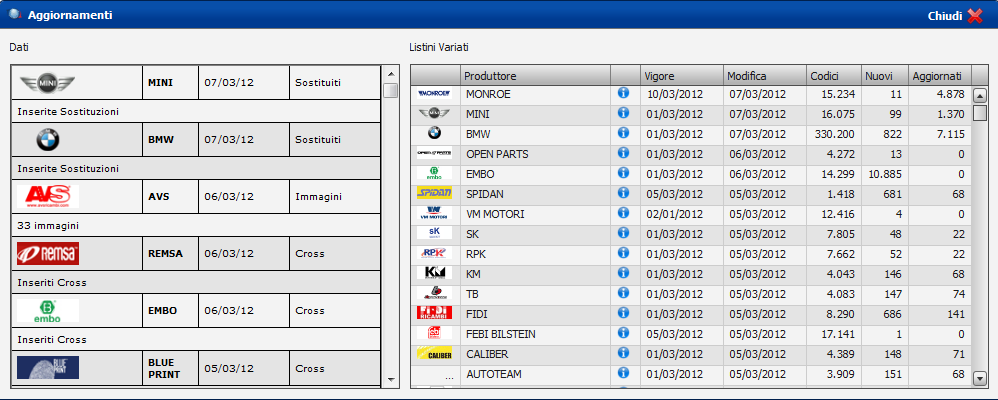Click the 16.075 codici value
This screenshot has height=400, width=998.
pyautogui.click(x=838, y=114)
